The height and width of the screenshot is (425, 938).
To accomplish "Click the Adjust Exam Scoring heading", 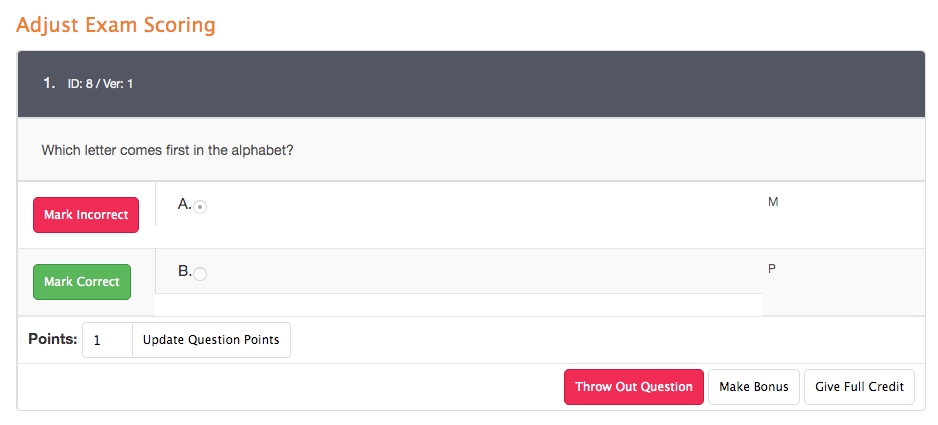I will 116,24.
